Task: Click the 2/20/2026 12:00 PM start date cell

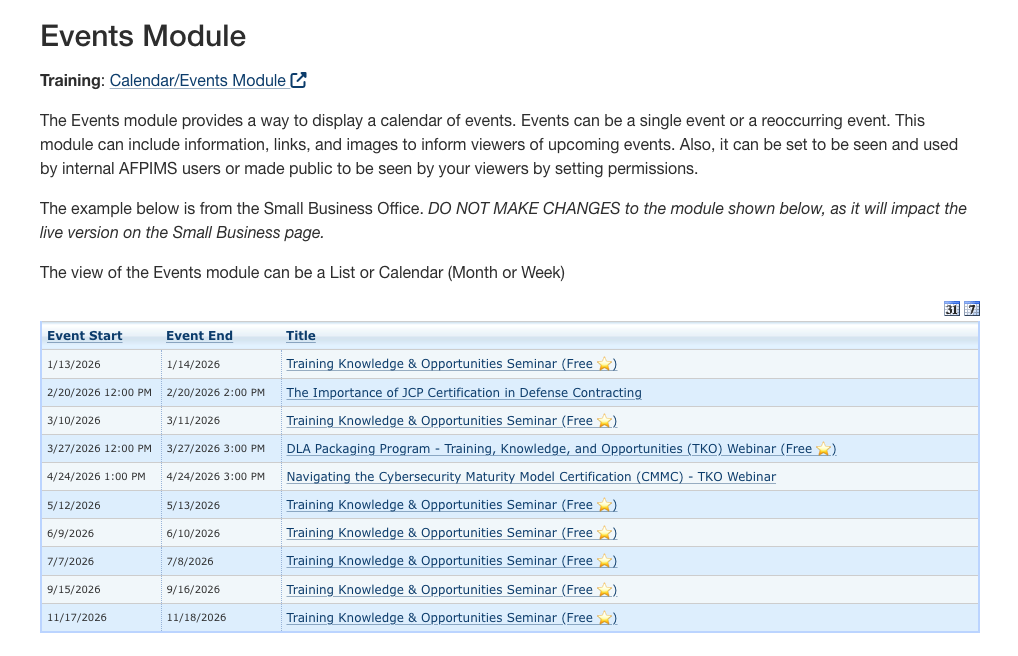Action: point(99,393)
